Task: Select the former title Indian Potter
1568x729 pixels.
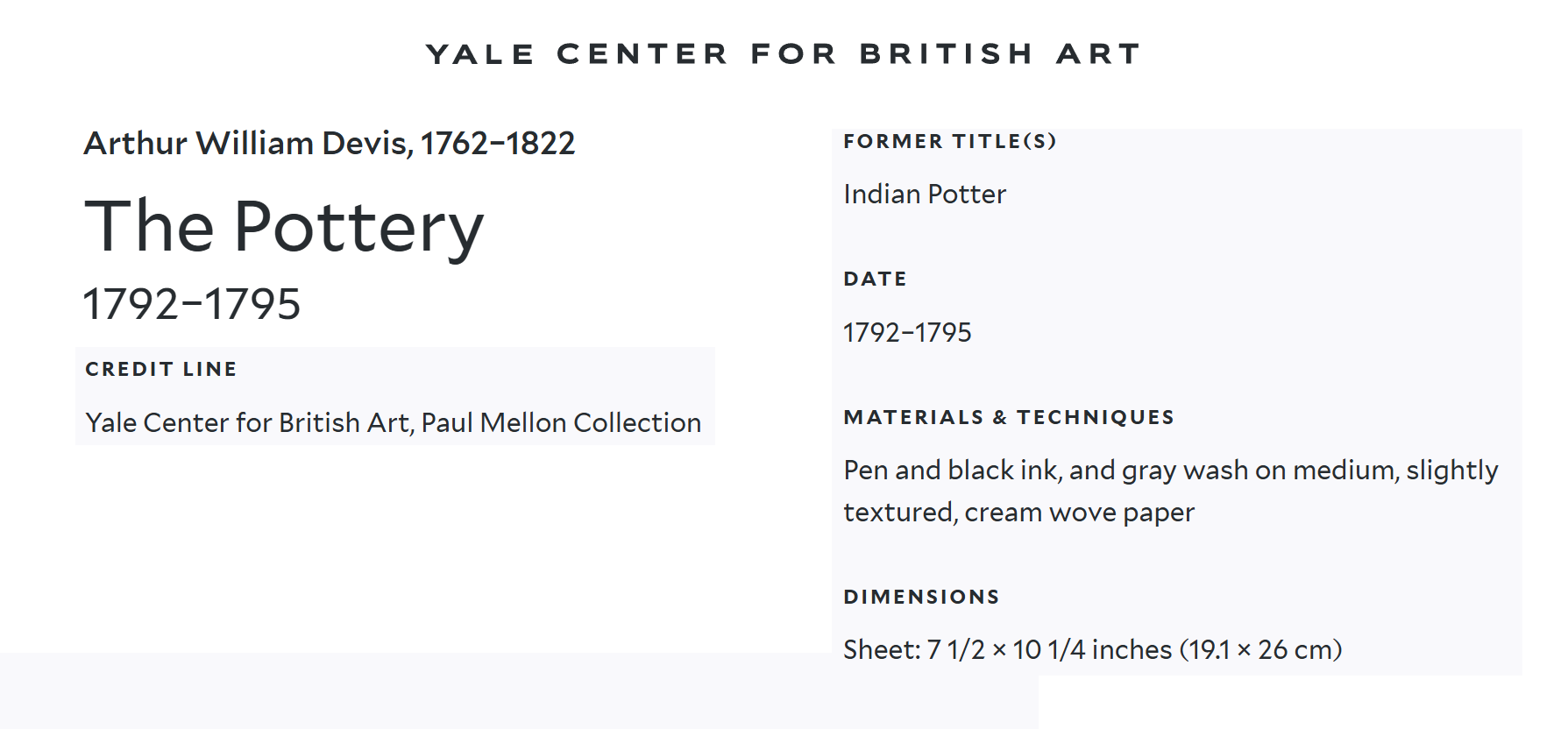Action: point(925,194)
